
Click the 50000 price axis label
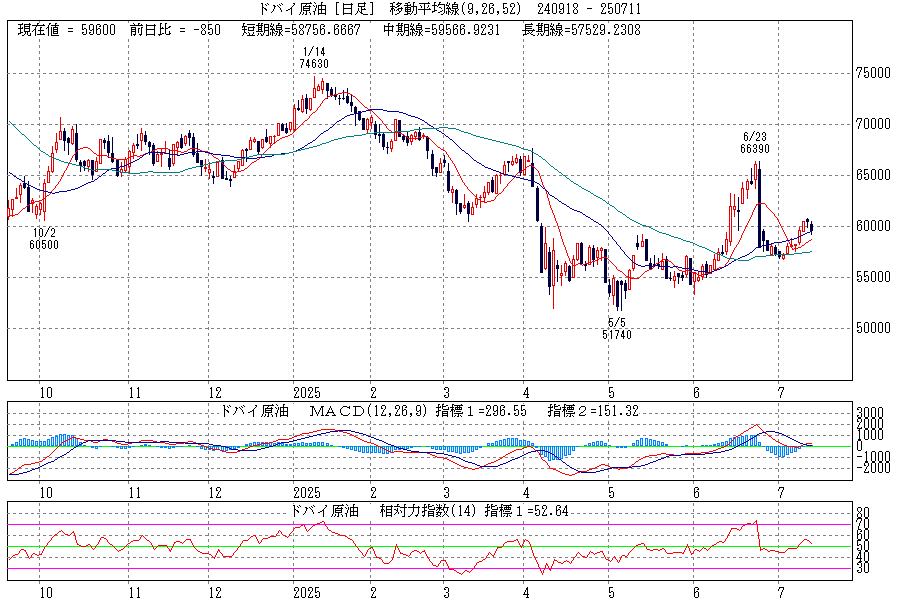click(x=873, y=328)
